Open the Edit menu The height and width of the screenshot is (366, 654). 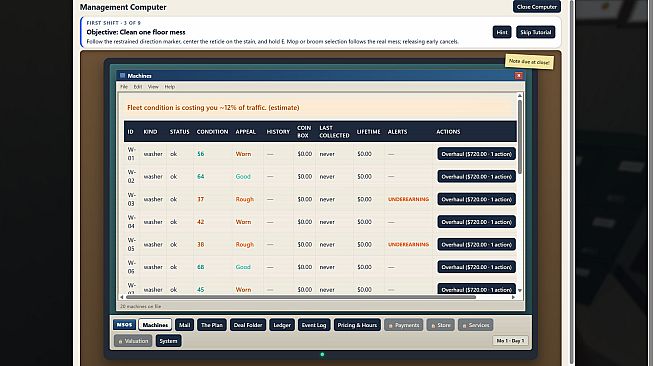pos(138,87)
